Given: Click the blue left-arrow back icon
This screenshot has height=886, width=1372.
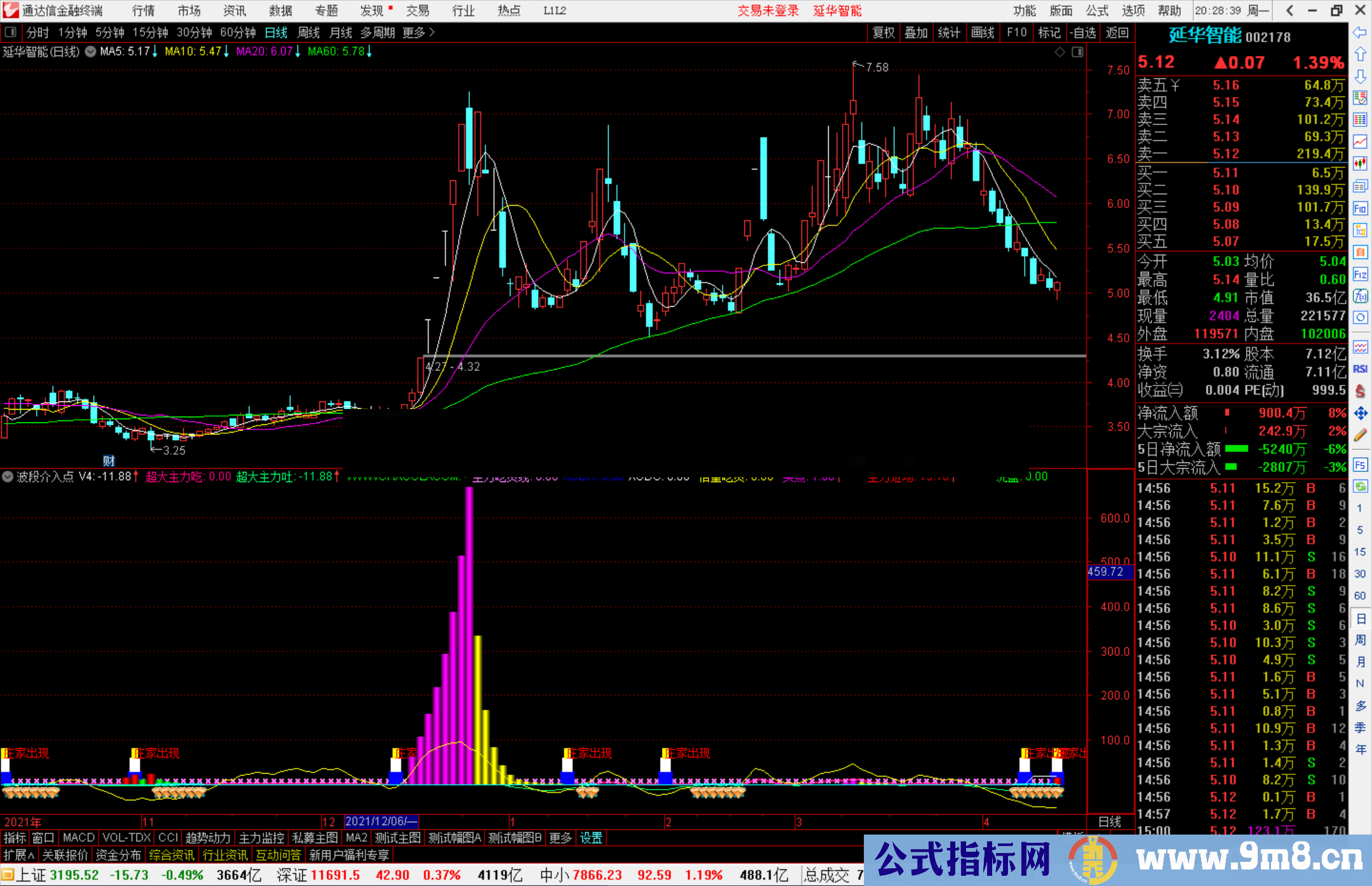Looking at the screenshot, I should tap(1360, 32).
